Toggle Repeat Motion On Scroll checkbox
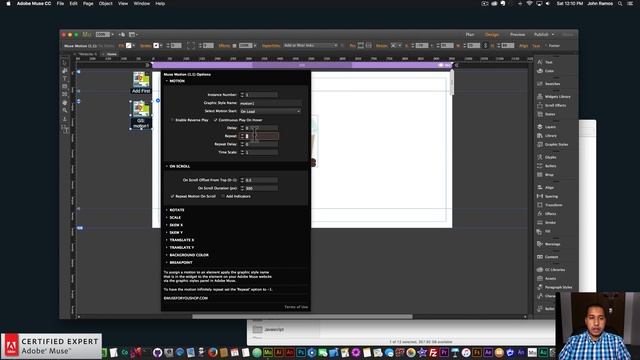 [172, 196]
